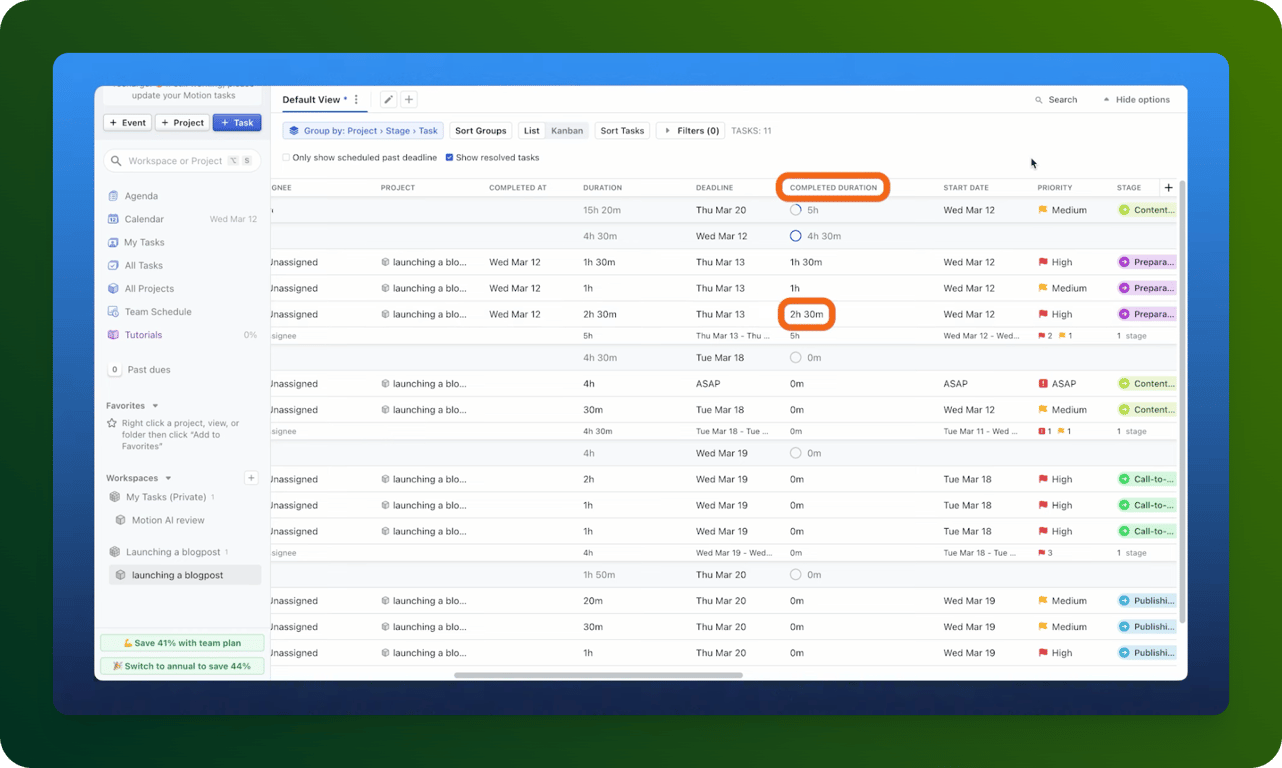Viewport: 1282px width, 768px height.
Task: Click the purple stage badge in the 1h 30m row
Action: click(1146, 262)
